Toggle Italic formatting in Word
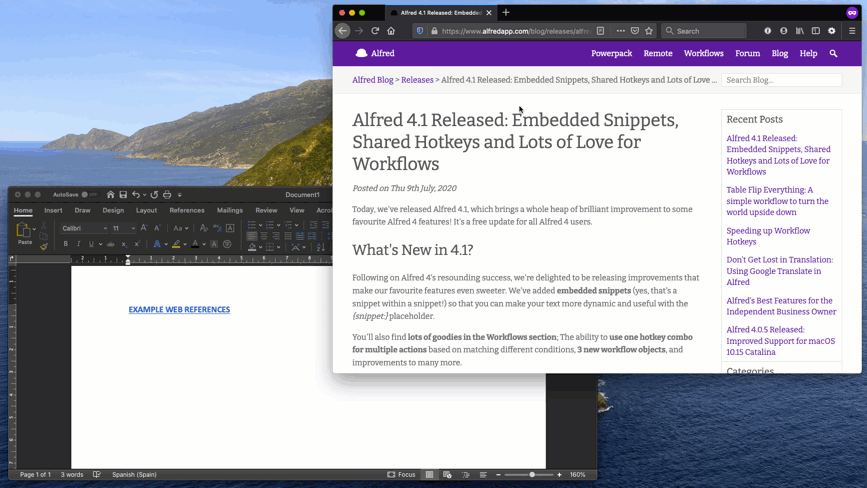This screenshot has width=867, height=488. [x=79, y=244]
